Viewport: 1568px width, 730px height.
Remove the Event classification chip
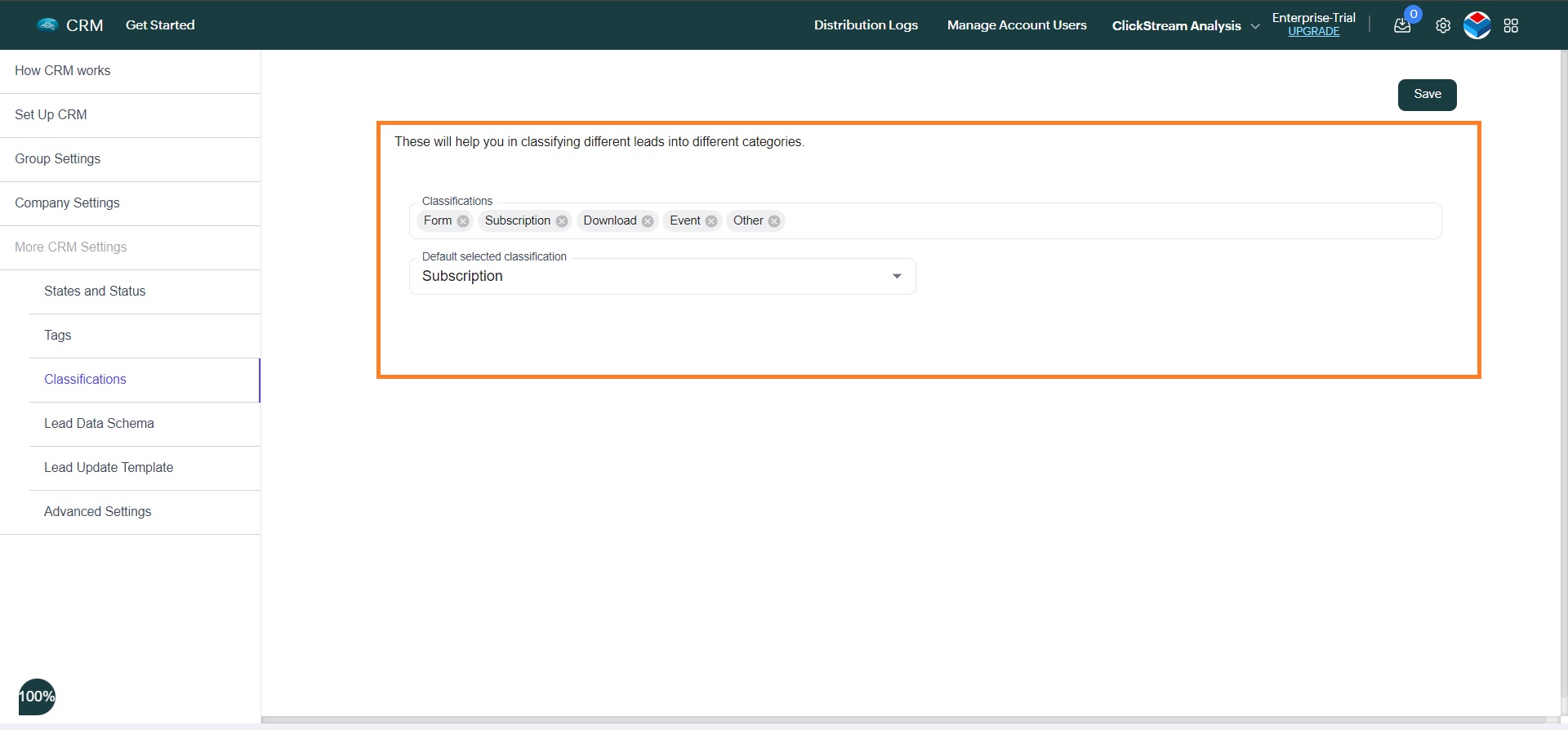pos(711,221)
